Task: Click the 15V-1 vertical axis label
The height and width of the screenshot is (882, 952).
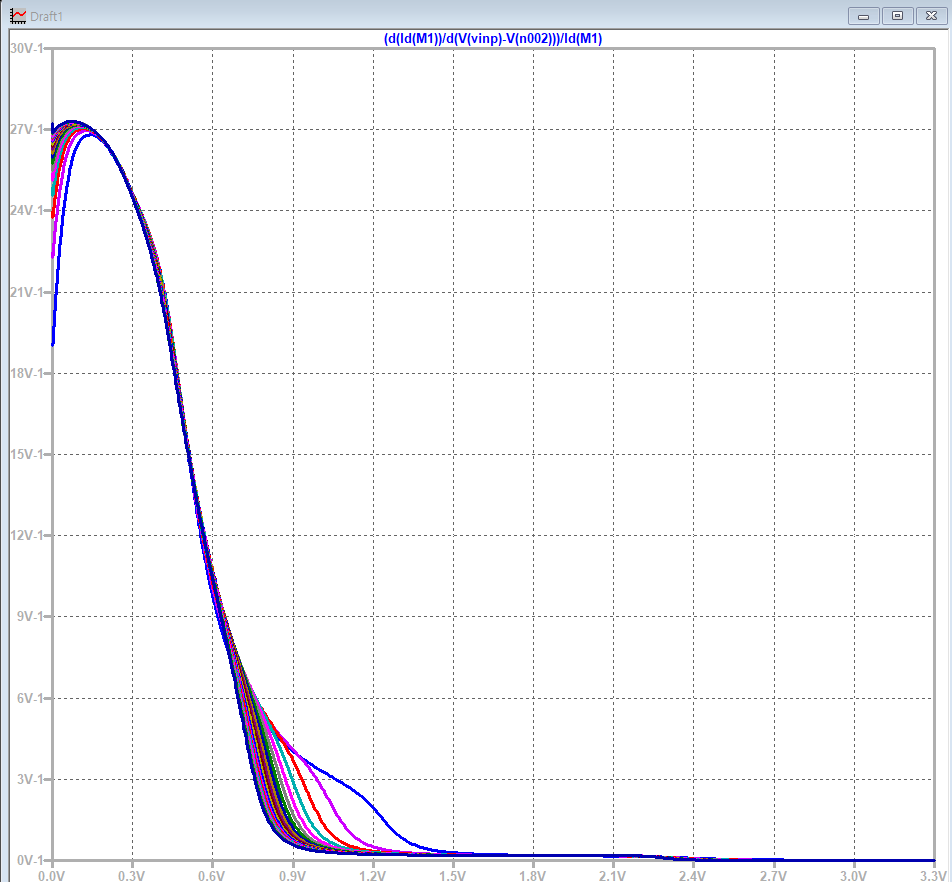Action: click(x=27, y=454)
